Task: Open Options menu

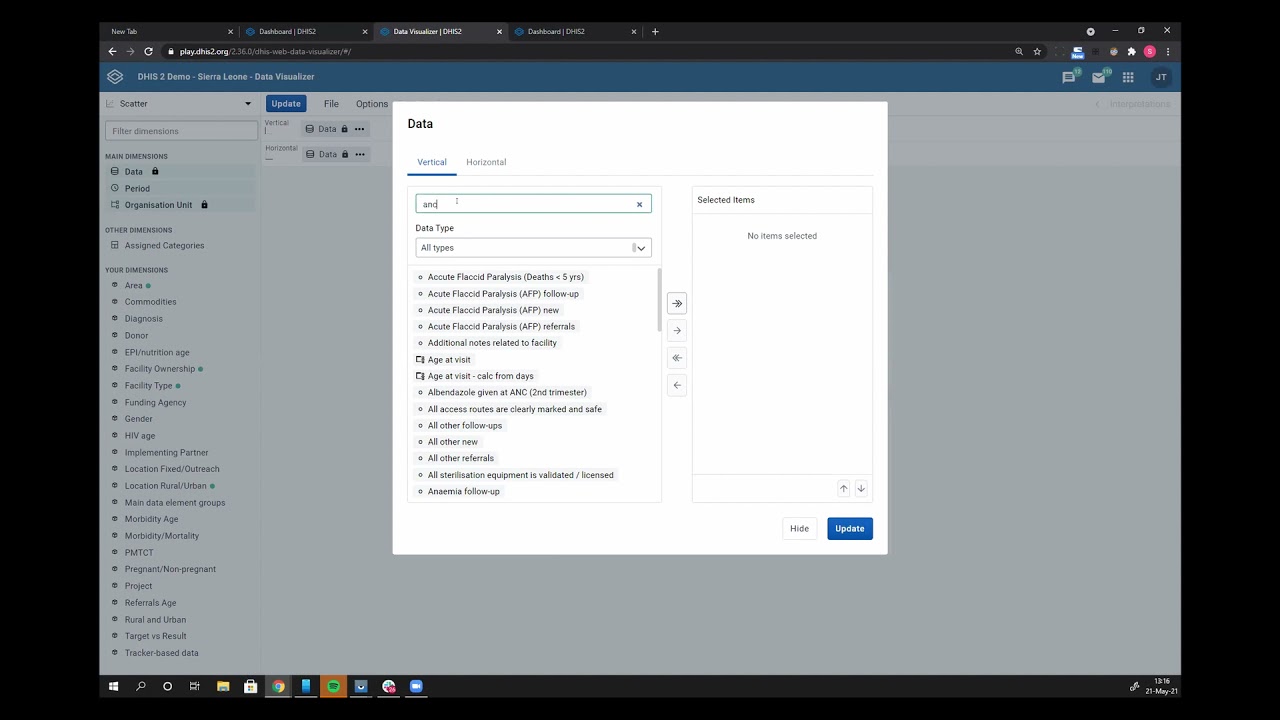Action: tap(372, 104)
